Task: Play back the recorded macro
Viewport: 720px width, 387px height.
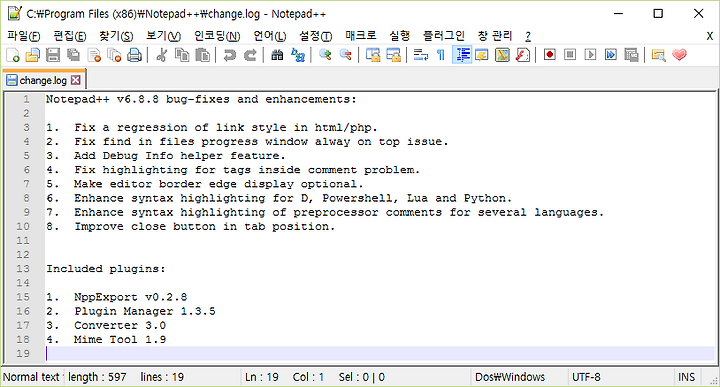Action: click(x=591, y=55)
